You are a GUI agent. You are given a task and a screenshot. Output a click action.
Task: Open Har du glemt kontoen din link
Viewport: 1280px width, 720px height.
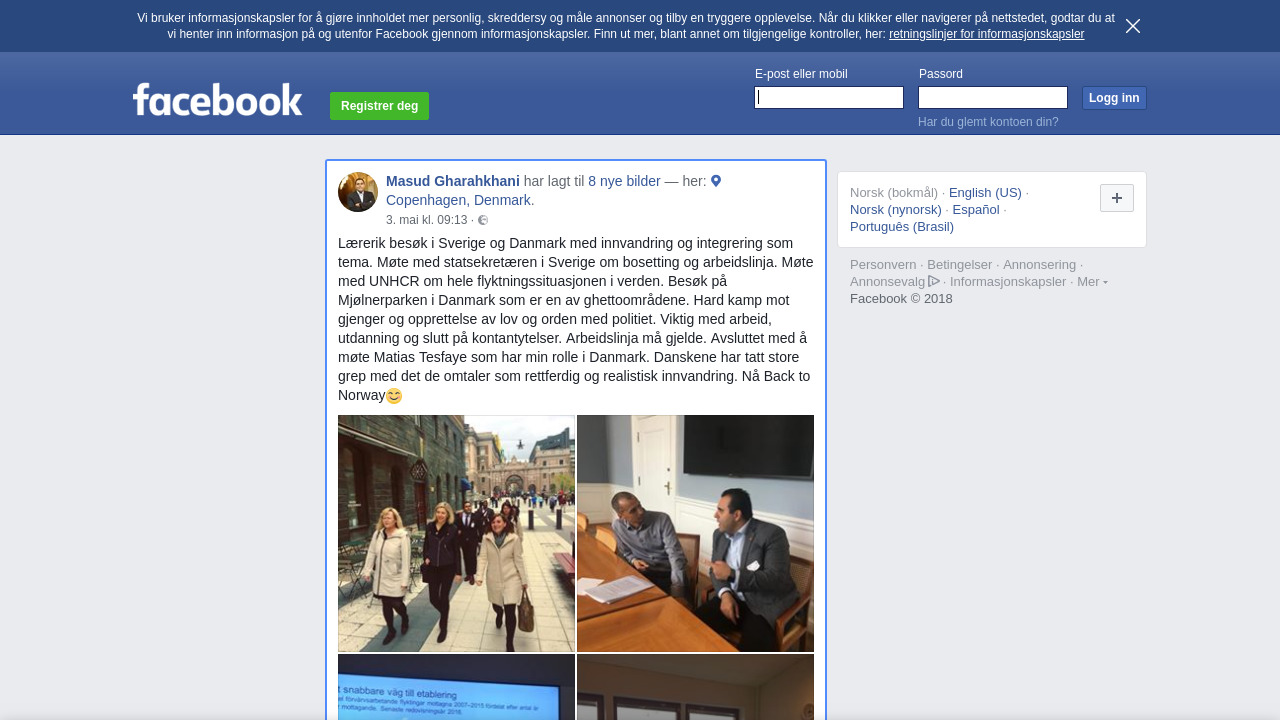pos(988,122)
